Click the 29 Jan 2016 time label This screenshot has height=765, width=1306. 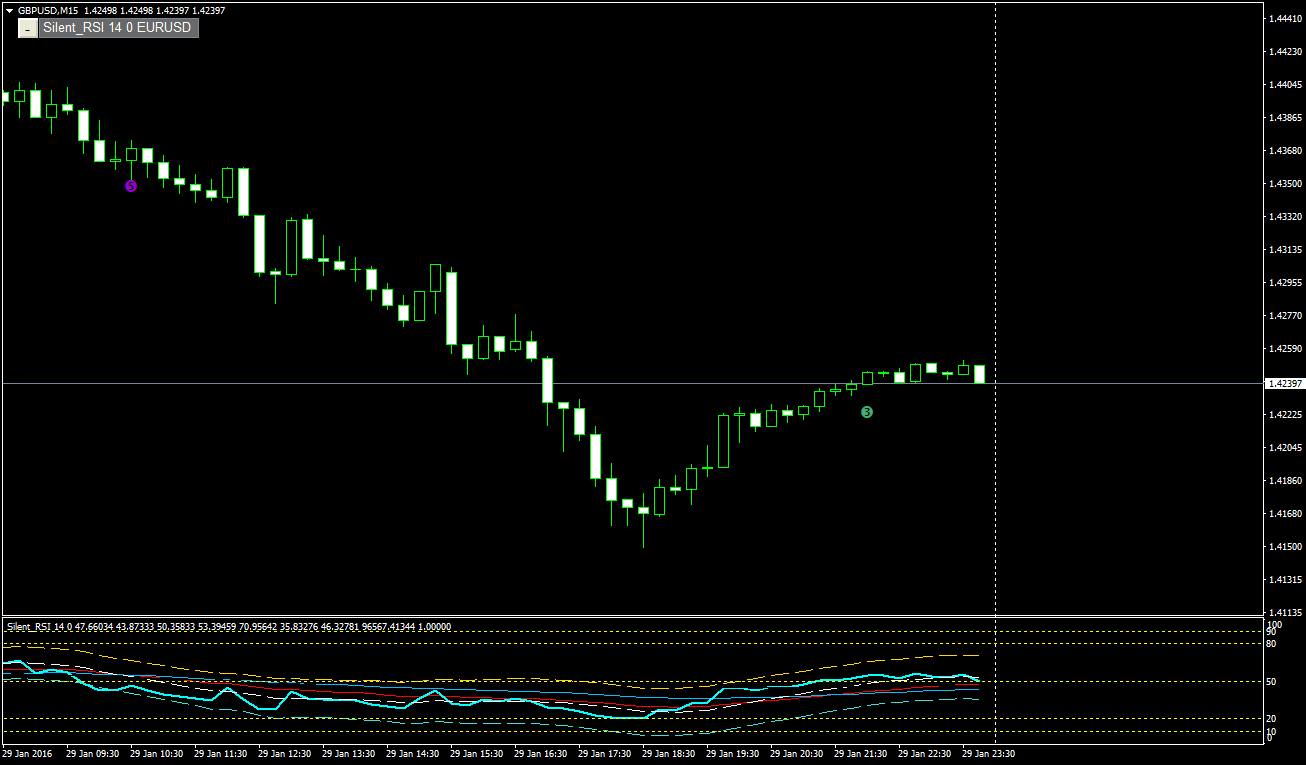pyautogui.click(x=28, y=754)
